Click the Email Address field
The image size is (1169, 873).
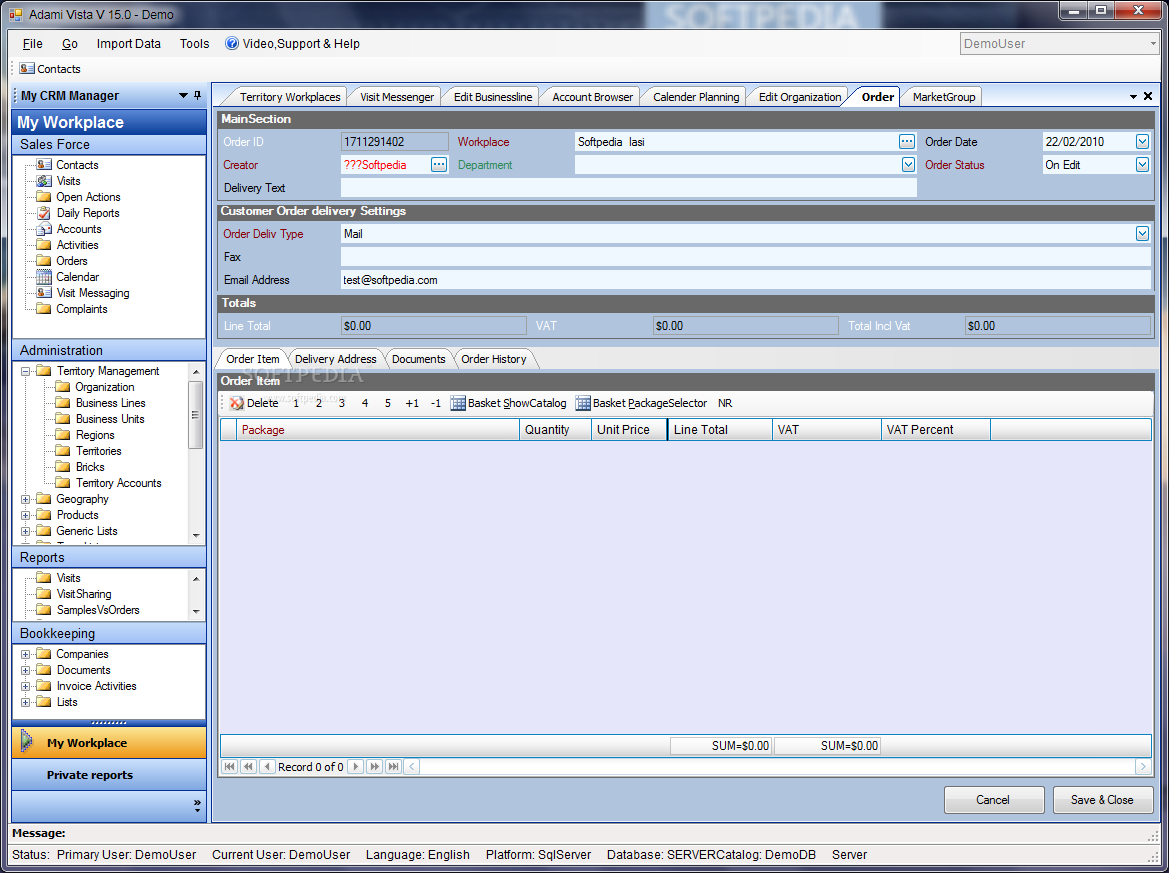click(746, 280)
